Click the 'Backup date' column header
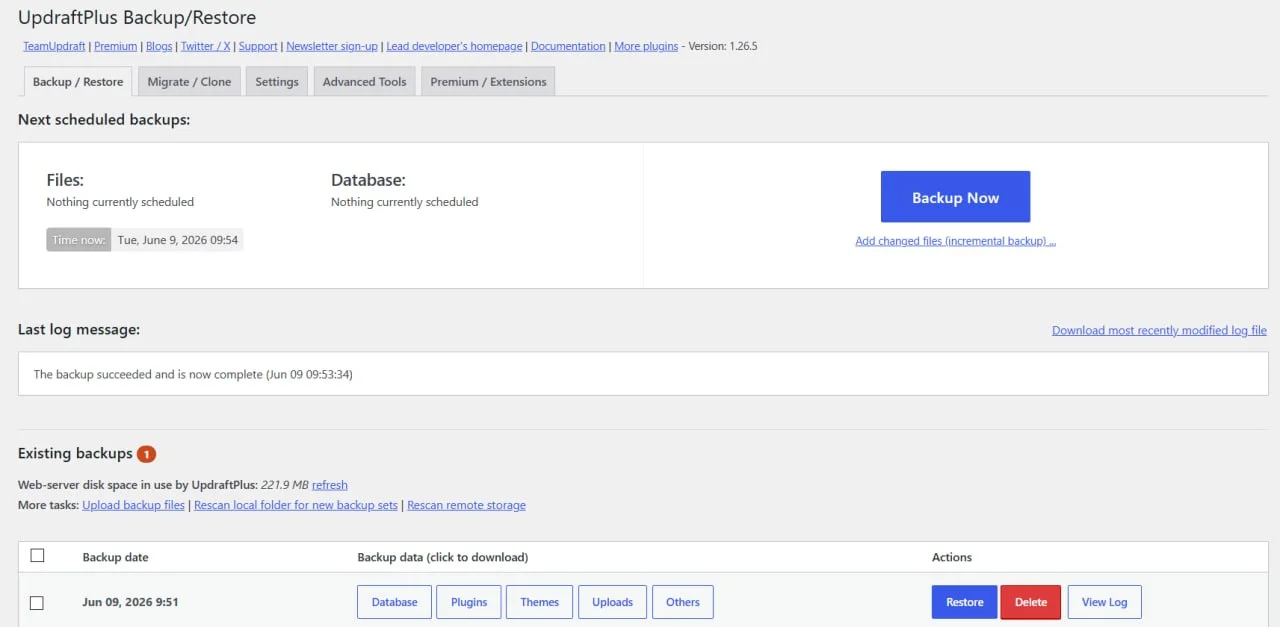The height and width of the screenshot is (627, 1280). [115, 557]
